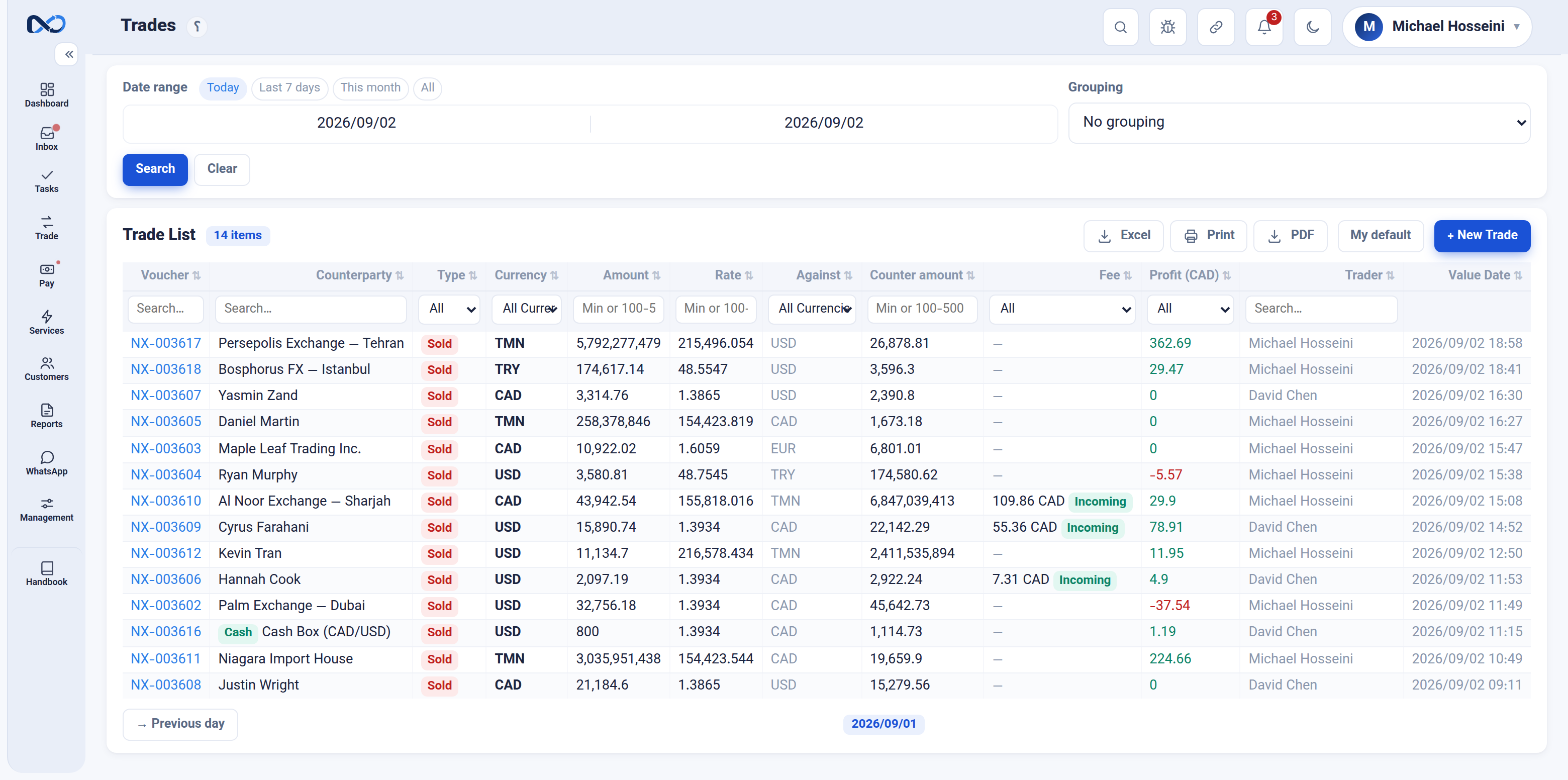The image size is (1568, 780).
Task: Open the Trade sidebar section
Action: (x=46, y=228)
